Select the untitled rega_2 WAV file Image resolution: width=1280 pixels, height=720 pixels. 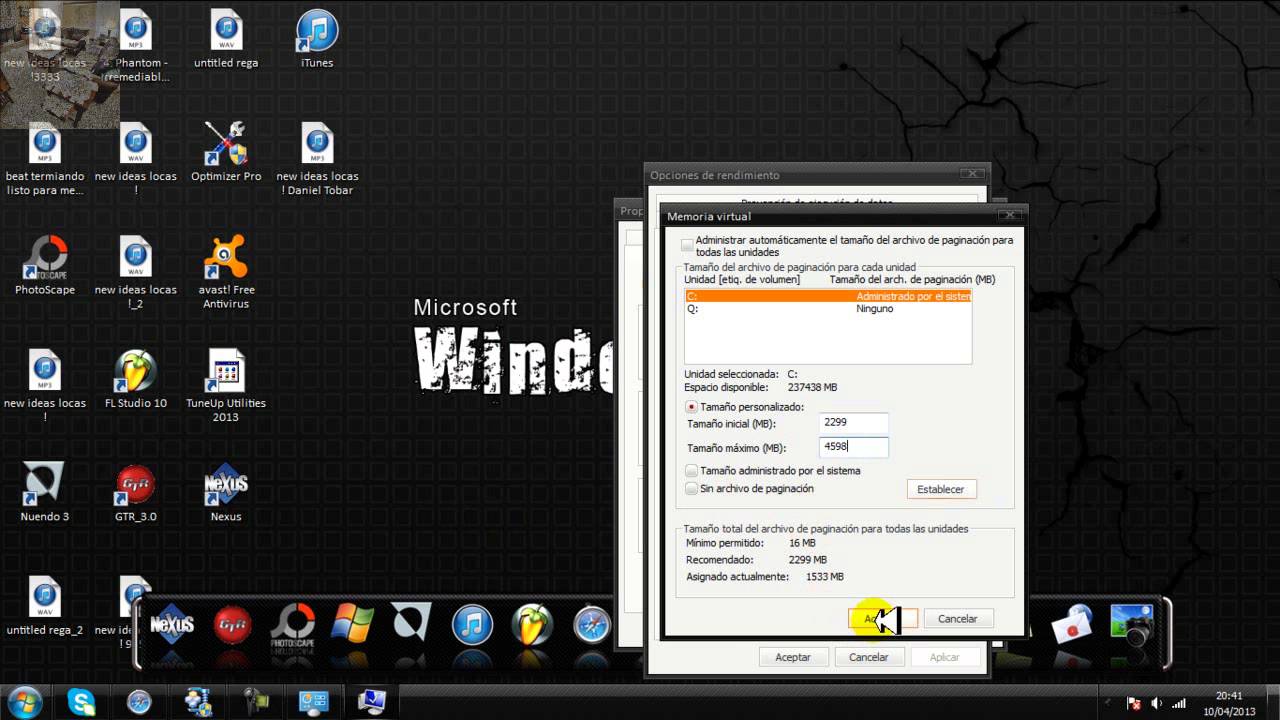pos(45,607)
